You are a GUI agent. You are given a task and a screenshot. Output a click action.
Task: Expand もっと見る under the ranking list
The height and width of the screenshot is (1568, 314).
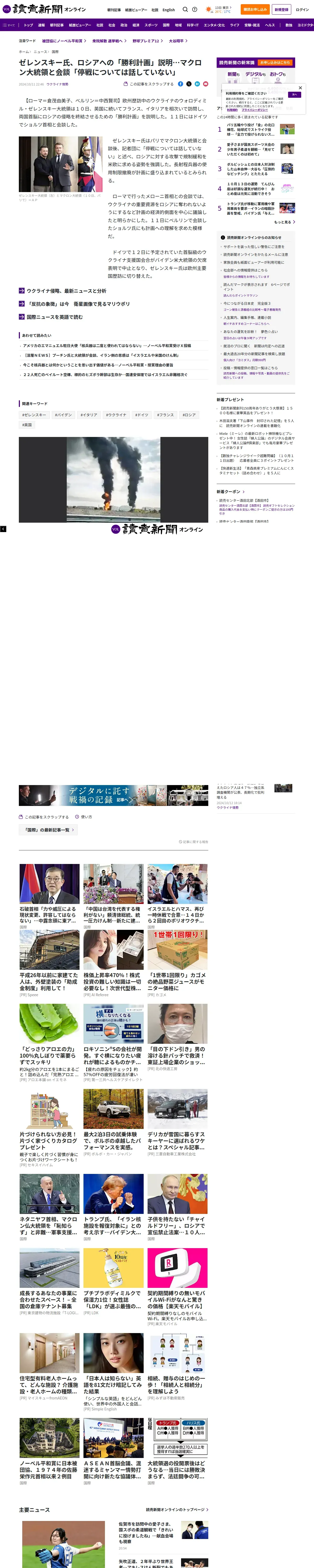pyautogui.click(x=284, y=222)
